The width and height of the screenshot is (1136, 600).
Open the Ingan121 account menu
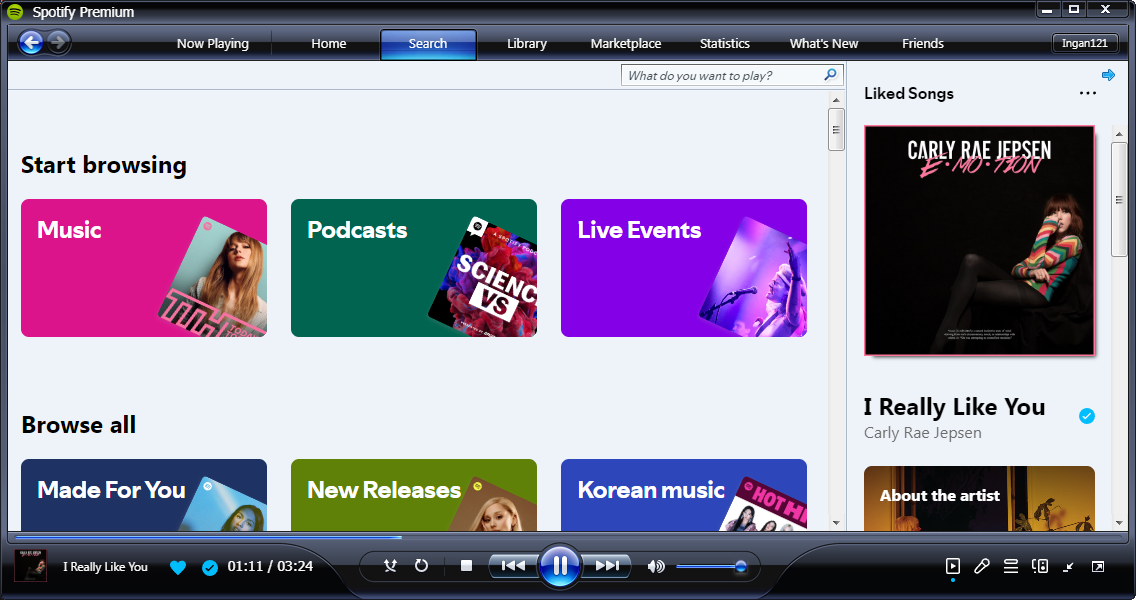(1085, 43)
